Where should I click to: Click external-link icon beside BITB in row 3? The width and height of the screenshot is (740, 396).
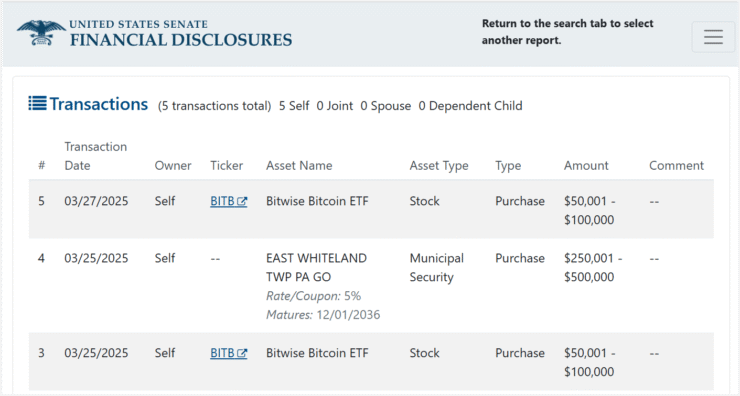click(x=242, y=354)
